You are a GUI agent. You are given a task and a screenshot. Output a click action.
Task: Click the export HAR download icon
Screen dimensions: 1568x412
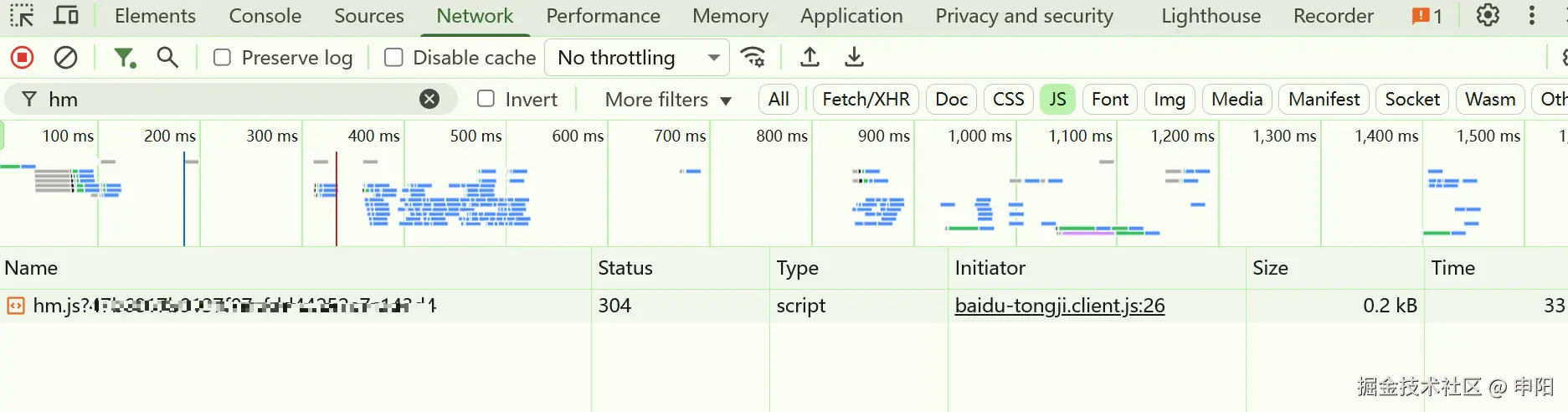coord(854,57)
